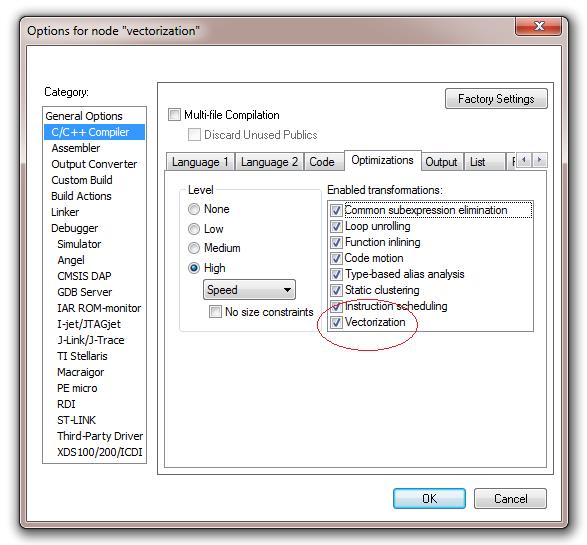This screenshot has height=545, width=587.
Task: Select I-jet/JTAGjet entry
Action: tap(89, 324)
